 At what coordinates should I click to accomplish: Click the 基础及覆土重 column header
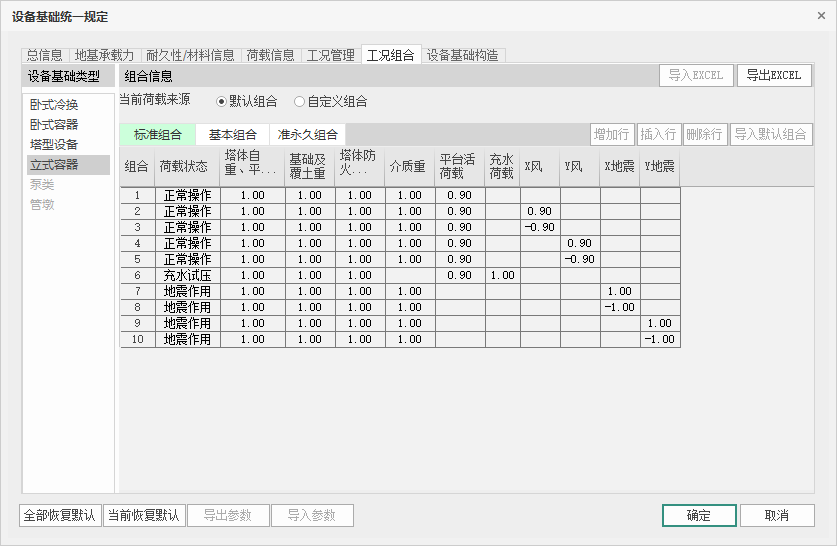(x=310, y=167)
